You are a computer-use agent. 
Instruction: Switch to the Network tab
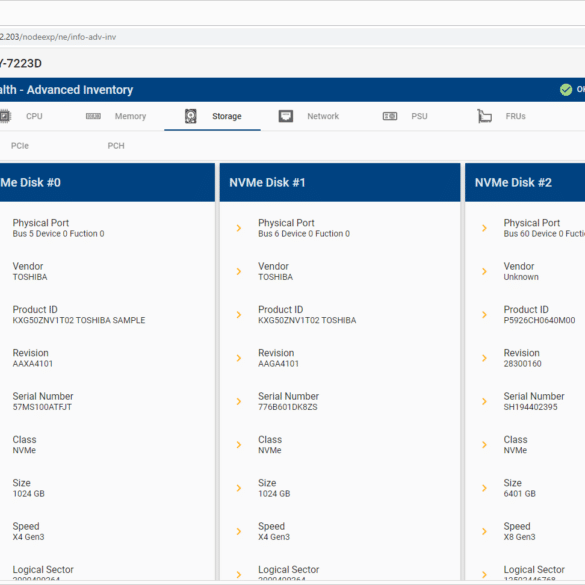tap(323, 116)
